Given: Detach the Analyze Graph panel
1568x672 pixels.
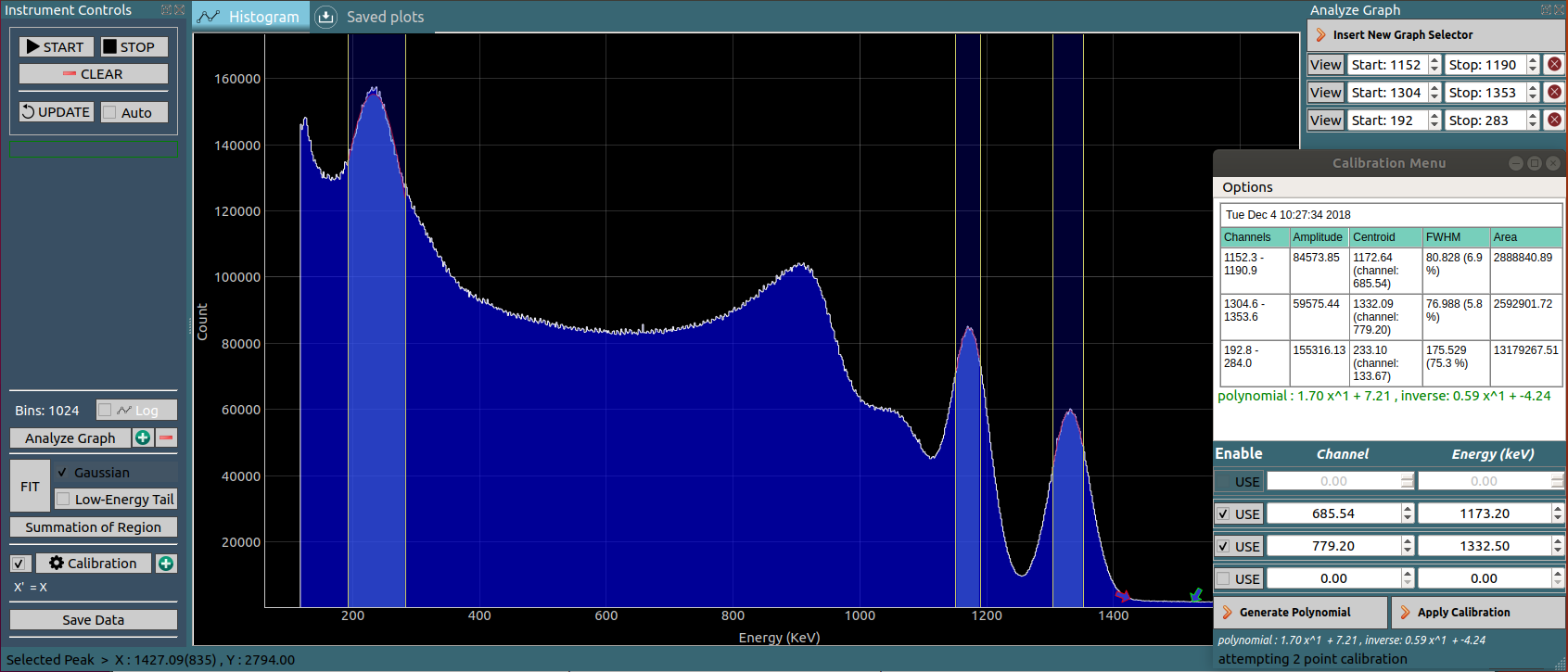Looking at the screenshot, I should point(1548,10).
